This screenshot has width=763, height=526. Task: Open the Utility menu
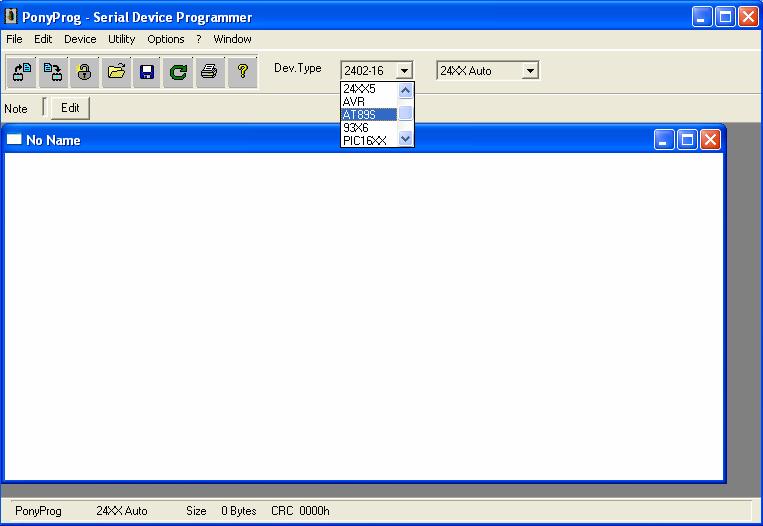click(122, 39)
